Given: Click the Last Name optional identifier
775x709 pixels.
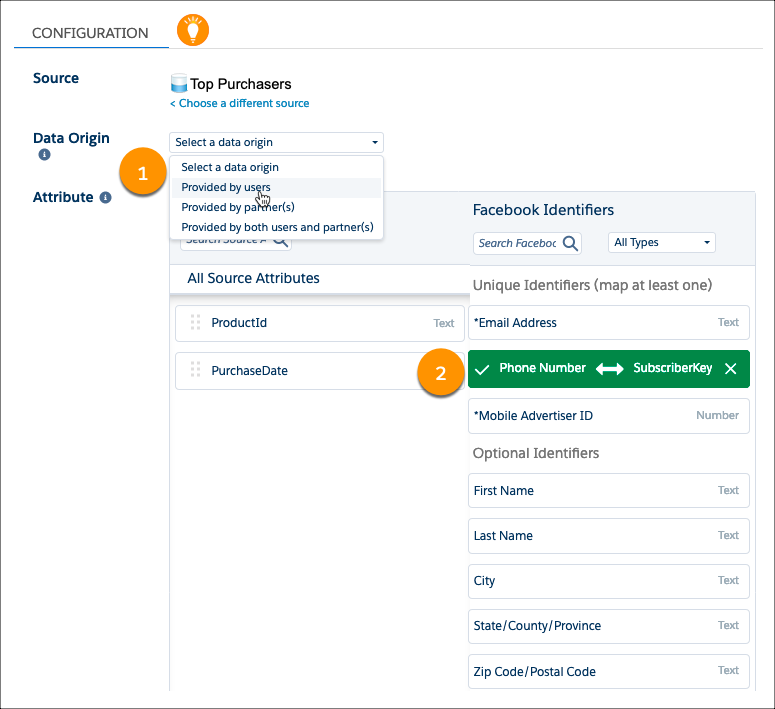Looking at the screenshot, I should pyautogui.click(x=609, y=536).
